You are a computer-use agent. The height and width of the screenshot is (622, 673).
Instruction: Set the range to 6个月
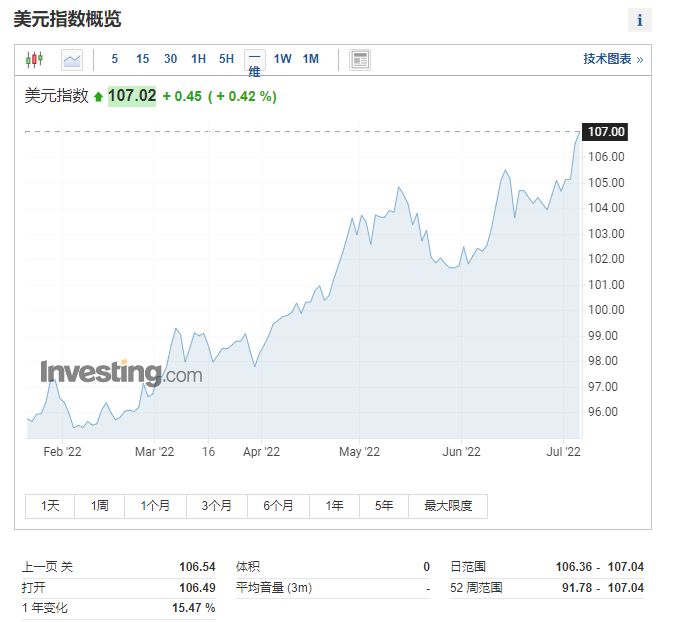point(279,506)
